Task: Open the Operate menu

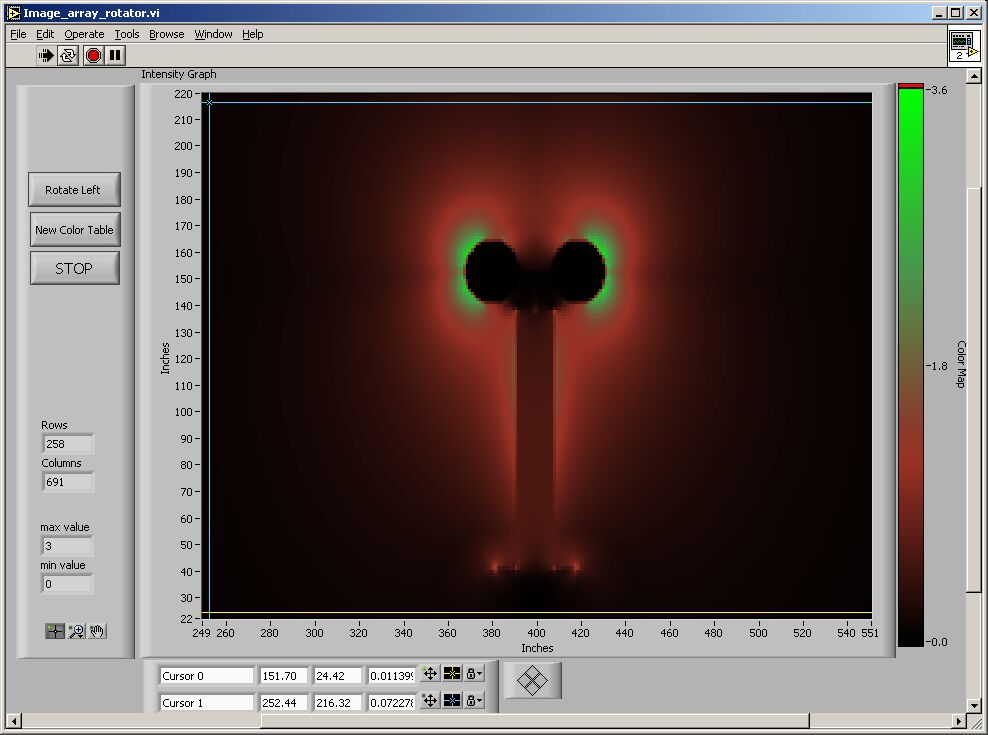Action: pyautogui.click(x=84, y=34)
